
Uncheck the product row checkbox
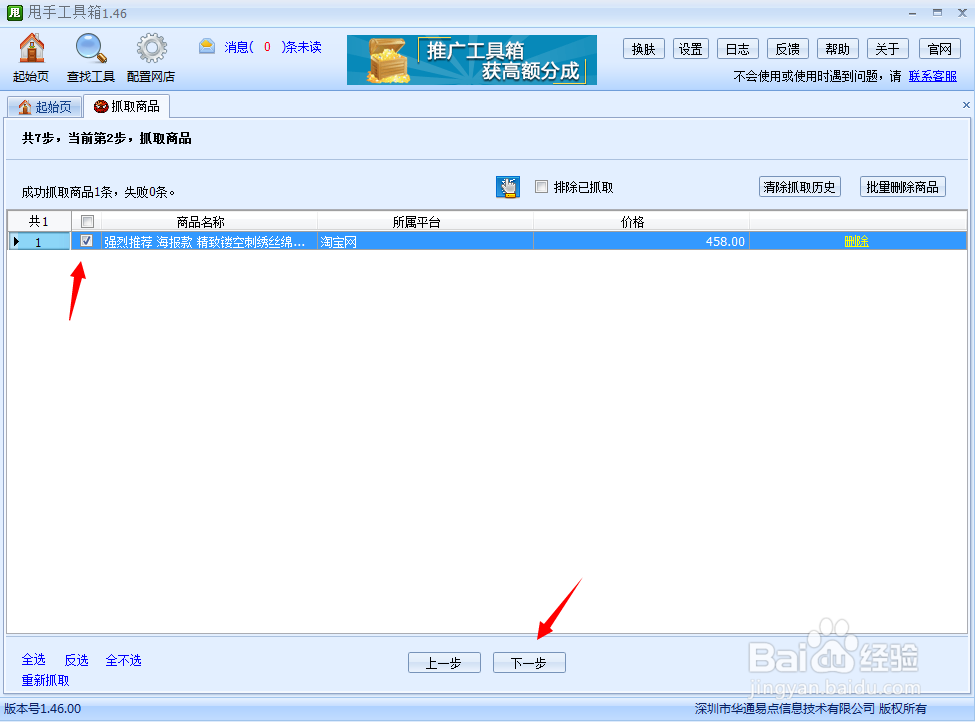coord(87,240)
